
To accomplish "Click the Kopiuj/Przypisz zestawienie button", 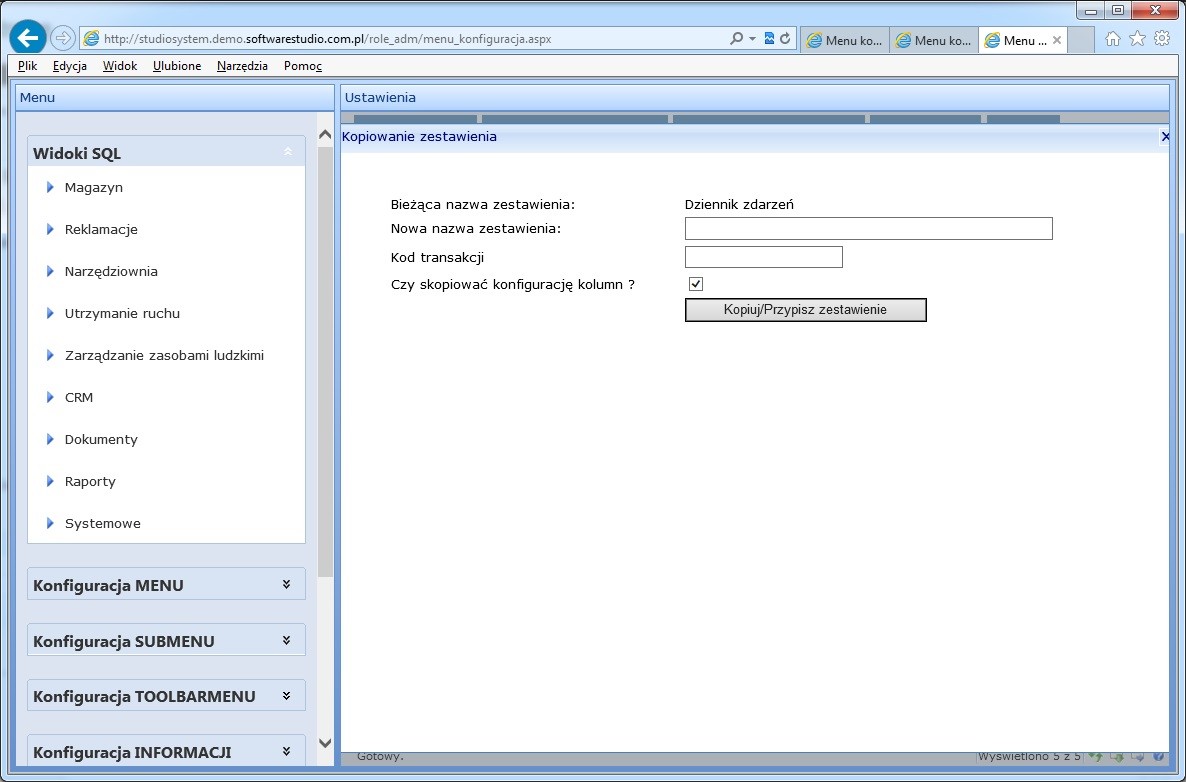I will pyautogui.click(x=806, y=310).
